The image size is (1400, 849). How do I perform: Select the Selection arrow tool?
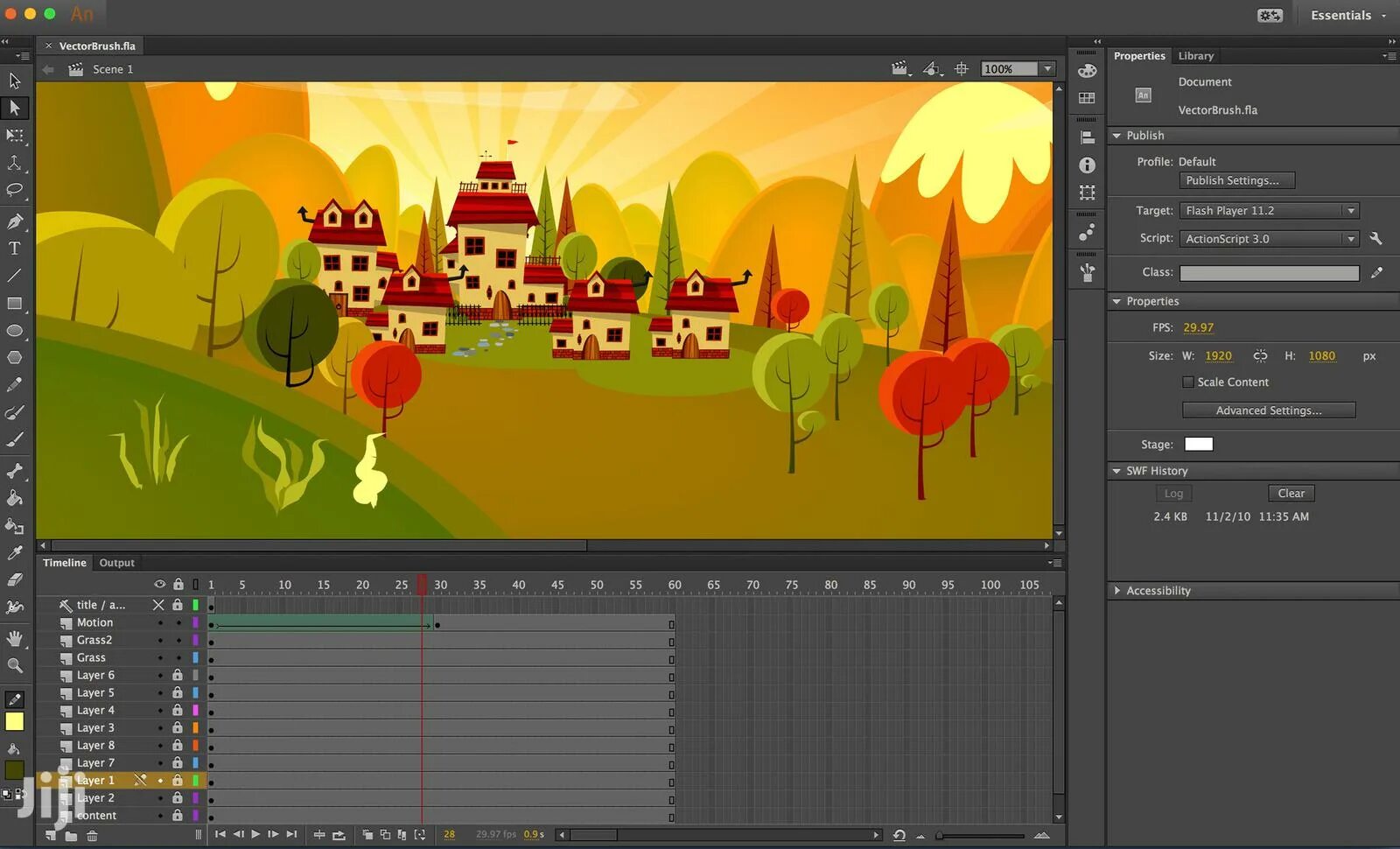coord(15,81)
